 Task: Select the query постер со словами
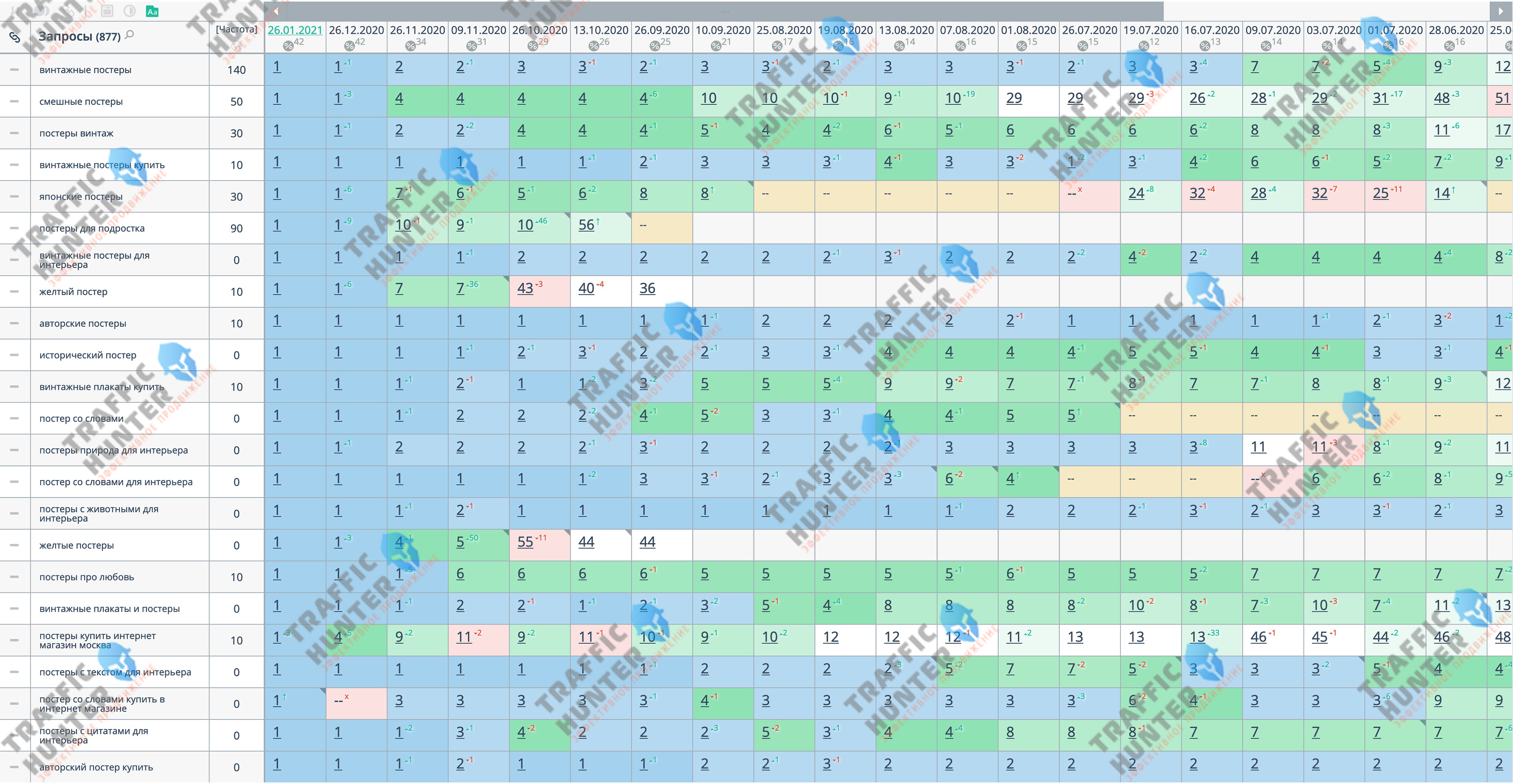click(81, 418)
